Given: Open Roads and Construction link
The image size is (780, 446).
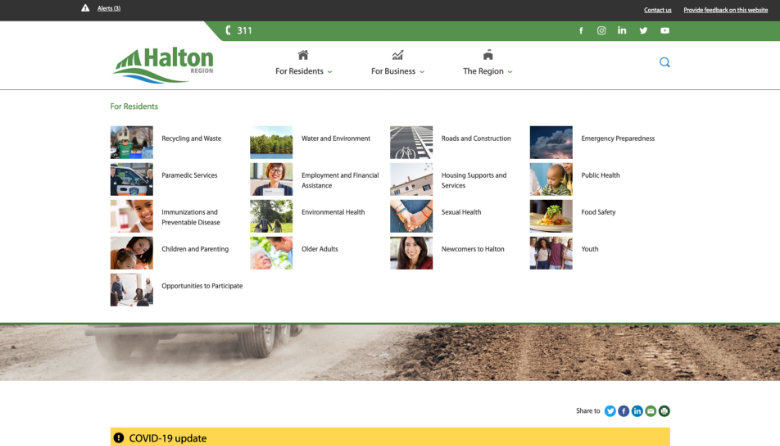Looking at the screenshot, I should tap(476, 138).
